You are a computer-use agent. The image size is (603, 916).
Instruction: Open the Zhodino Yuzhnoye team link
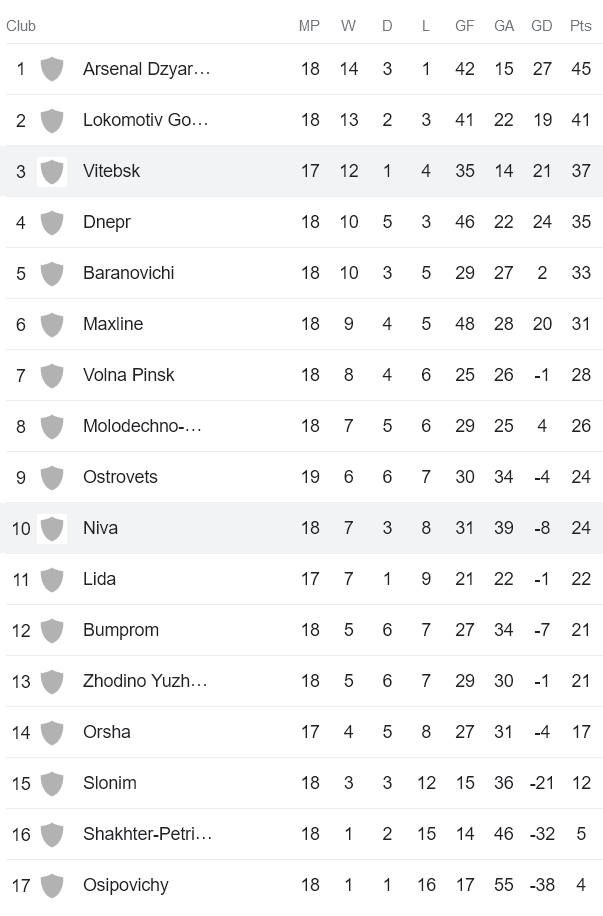145,681
